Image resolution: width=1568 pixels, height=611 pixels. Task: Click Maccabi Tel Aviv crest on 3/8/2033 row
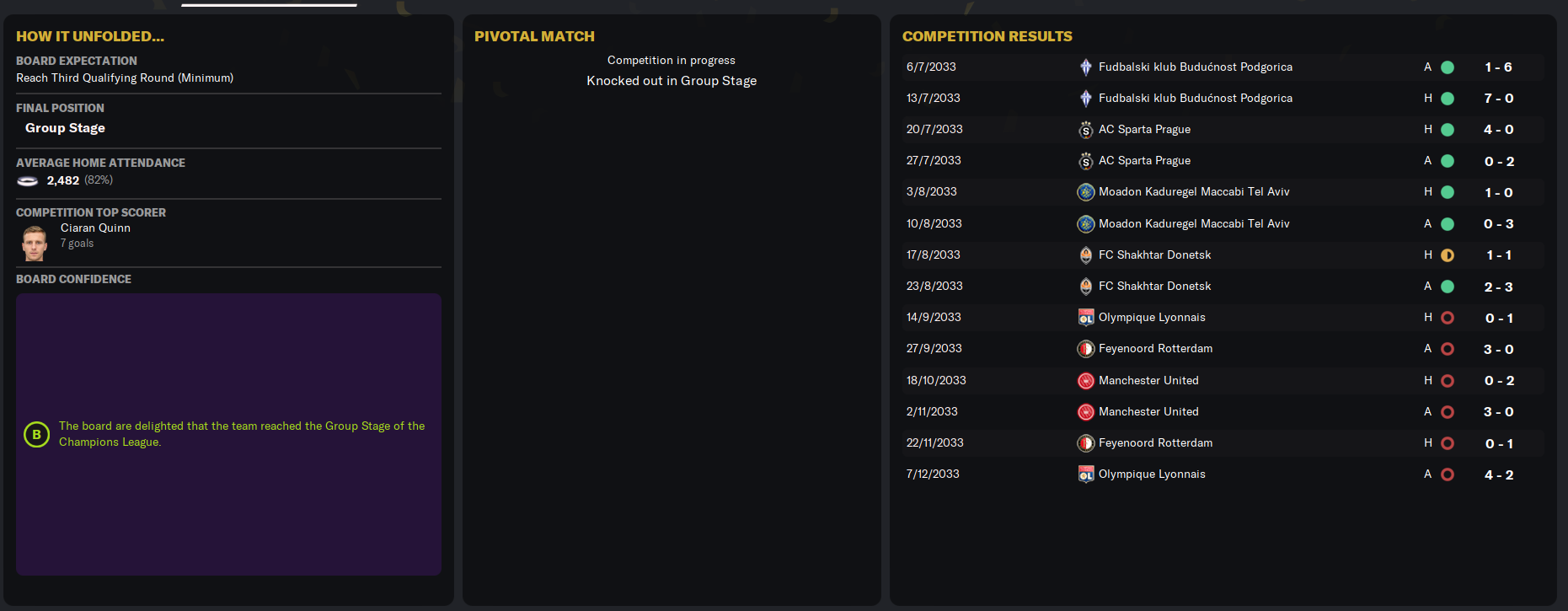(x=1086, y=192)
